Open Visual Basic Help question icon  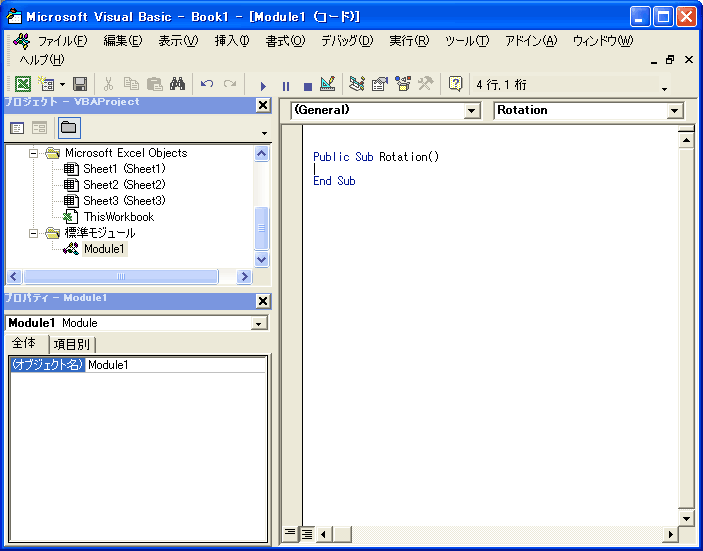coord(455,84)
